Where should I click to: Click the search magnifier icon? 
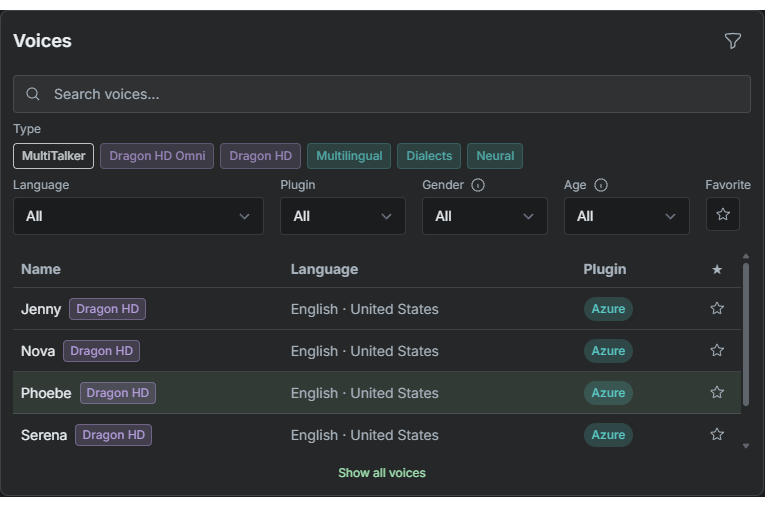point(33,94)
